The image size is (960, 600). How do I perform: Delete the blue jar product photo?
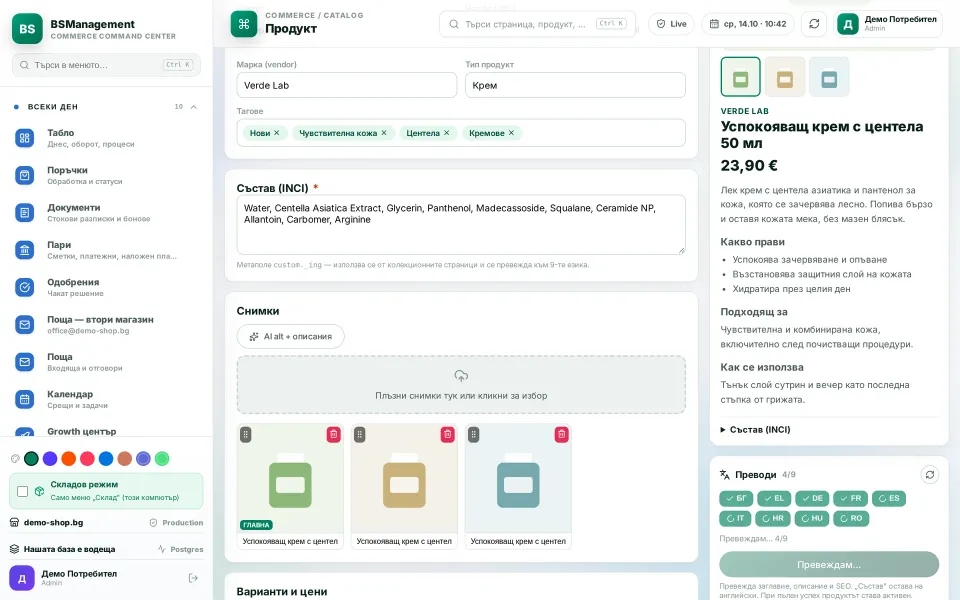561,435
